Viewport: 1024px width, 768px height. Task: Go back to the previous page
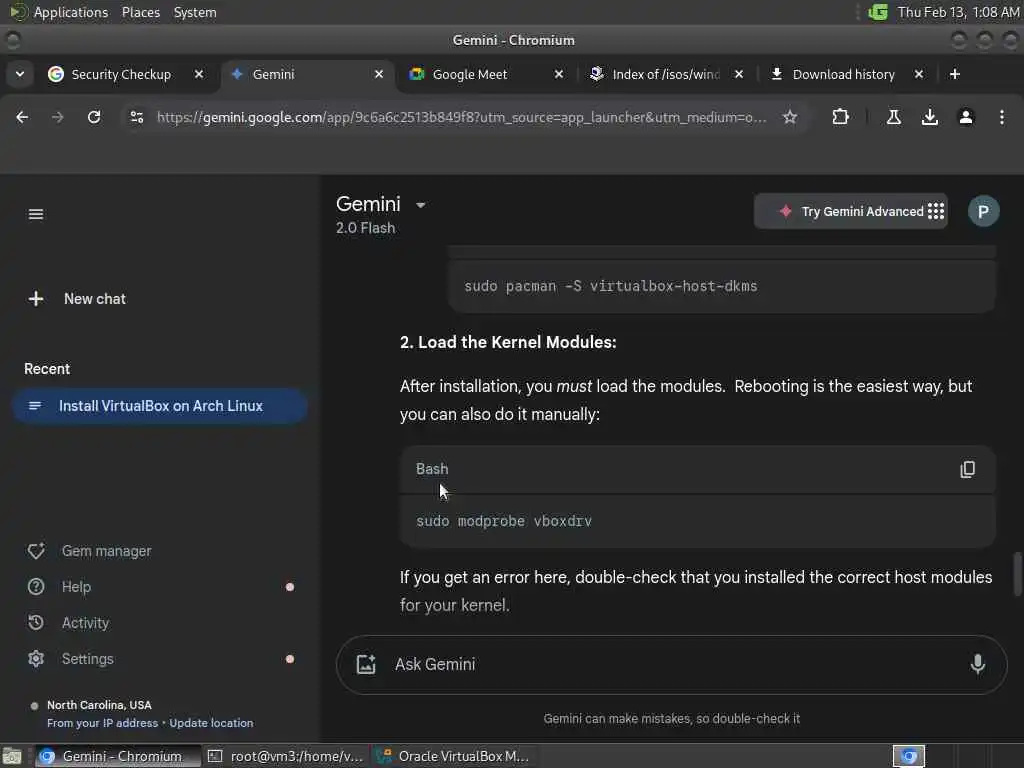(22, 117)
